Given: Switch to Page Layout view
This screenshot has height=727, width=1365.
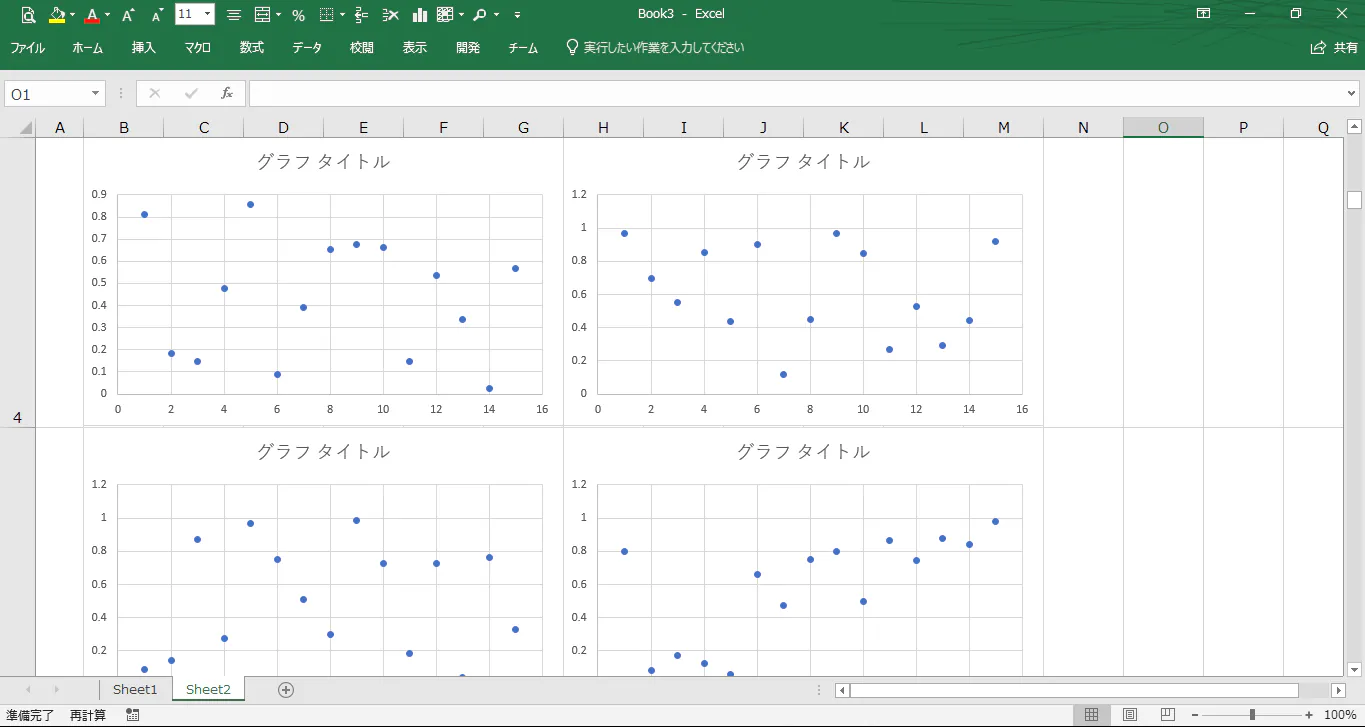Looking at the screenshot, I should click(x=1129, y=715).
